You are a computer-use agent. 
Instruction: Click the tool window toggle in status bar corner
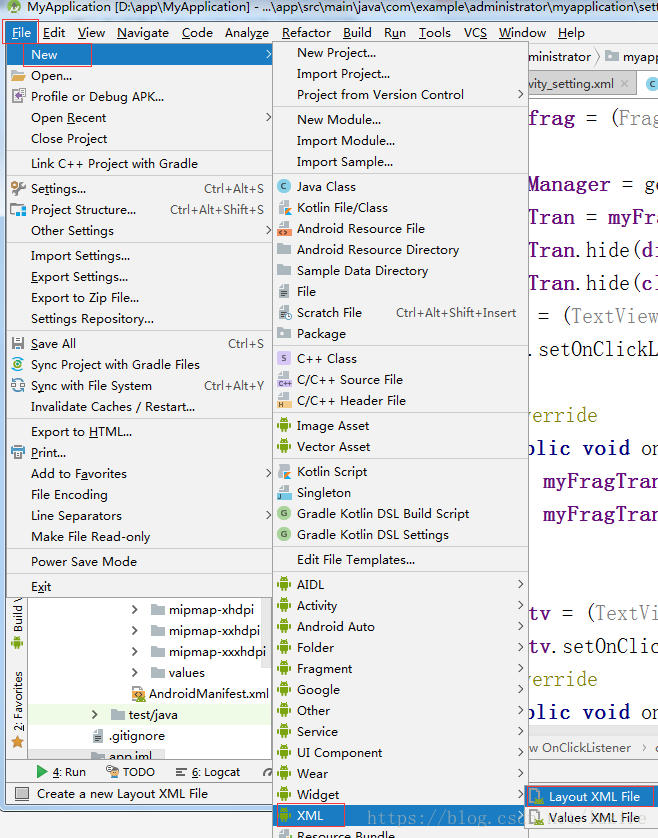(22, 794)
